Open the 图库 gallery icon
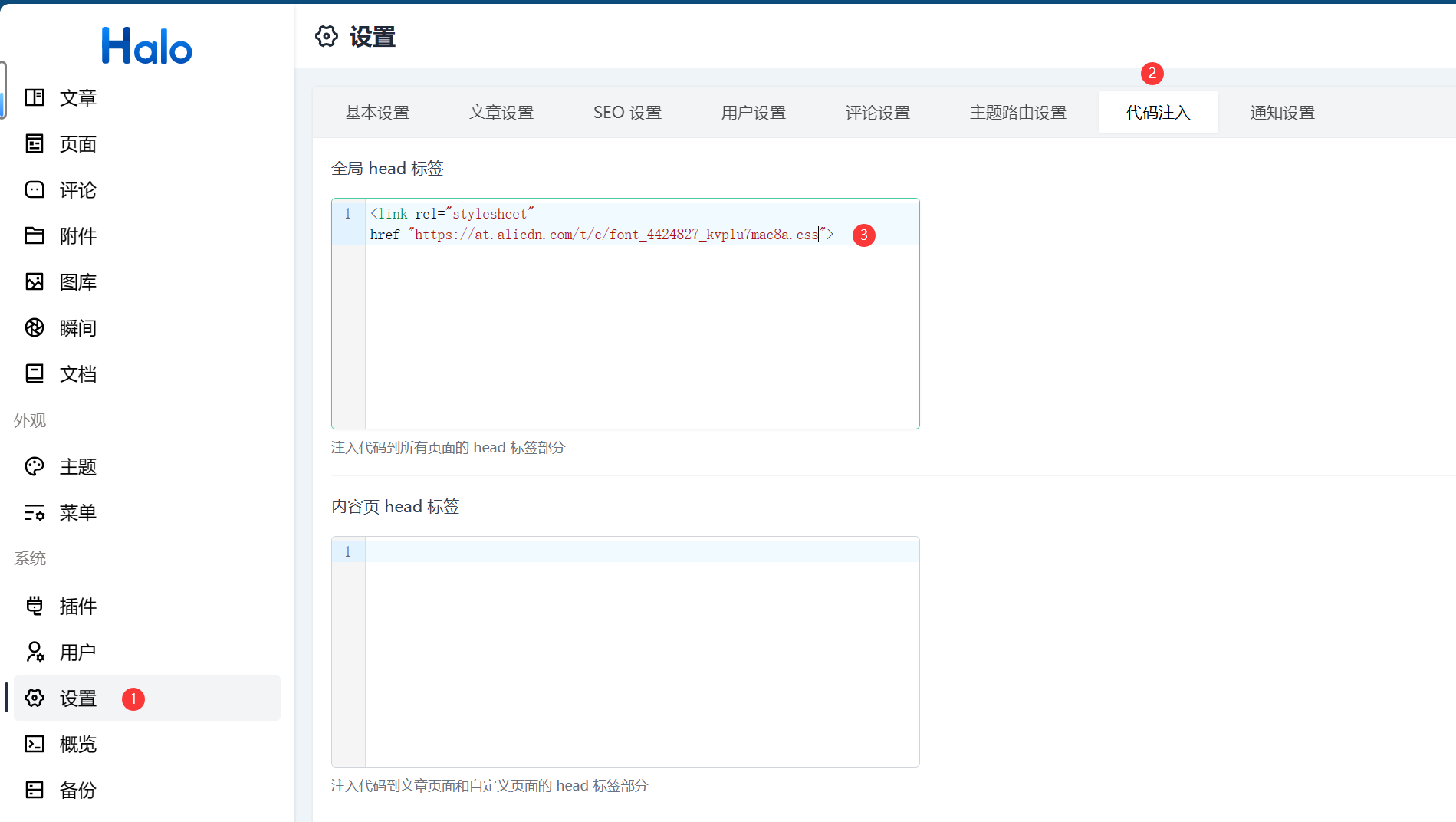1456x822 pixels. 35,281
